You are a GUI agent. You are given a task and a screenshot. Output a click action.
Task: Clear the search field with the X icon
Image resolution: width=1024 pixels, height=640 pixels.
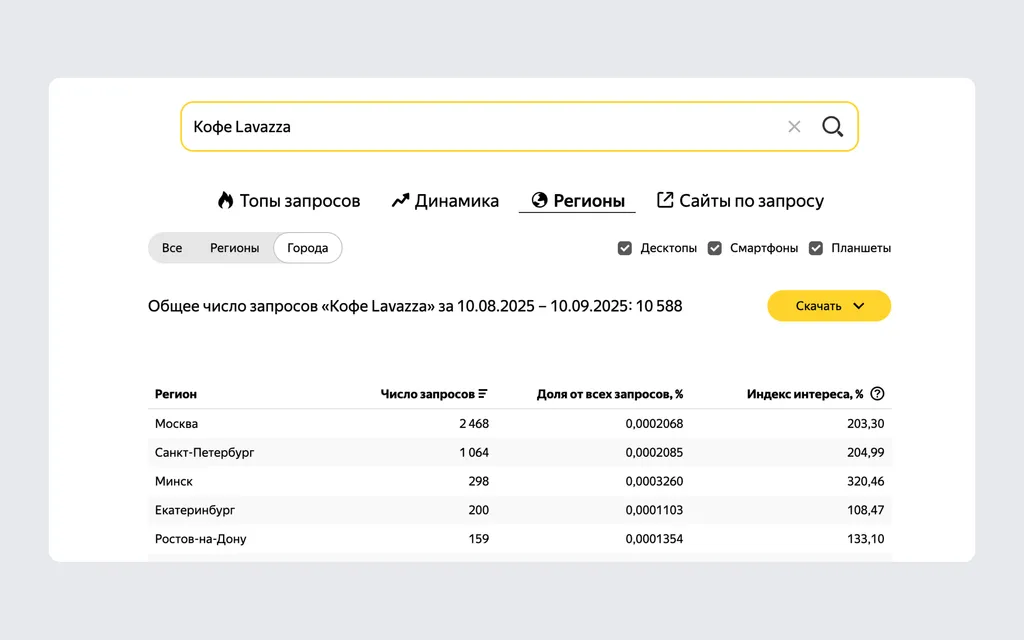coord(794,127)
